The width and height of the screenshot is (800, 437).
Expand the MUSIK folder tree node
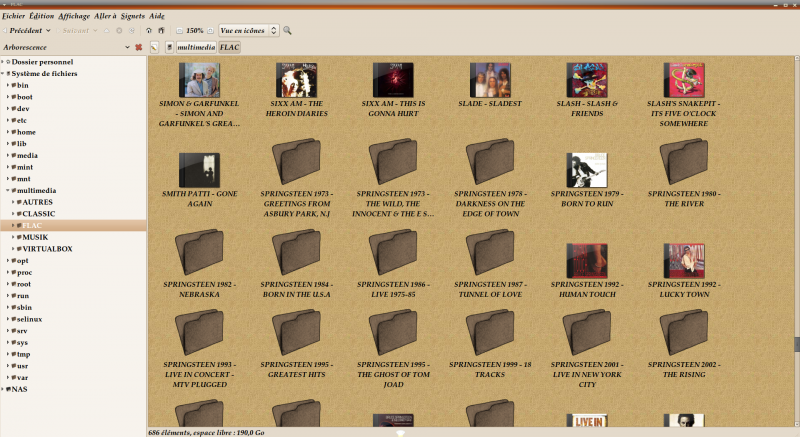click(x=13, y=237)
